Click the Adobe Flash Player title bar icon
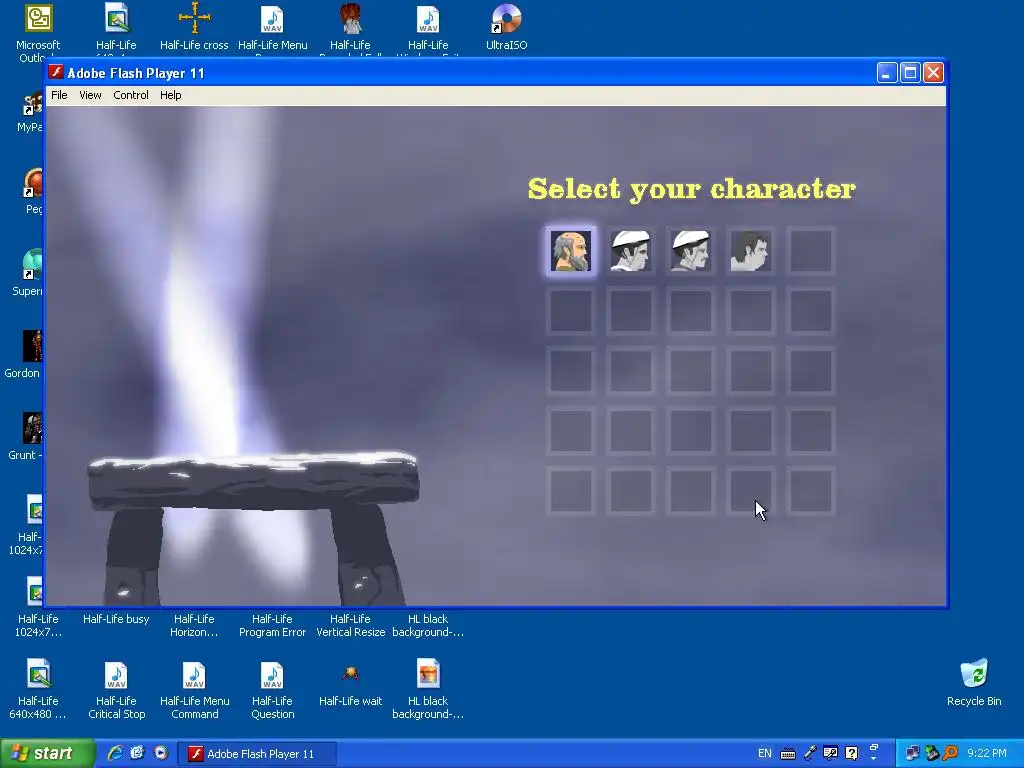Screen dimensions: 1024x768 (56, 72)
